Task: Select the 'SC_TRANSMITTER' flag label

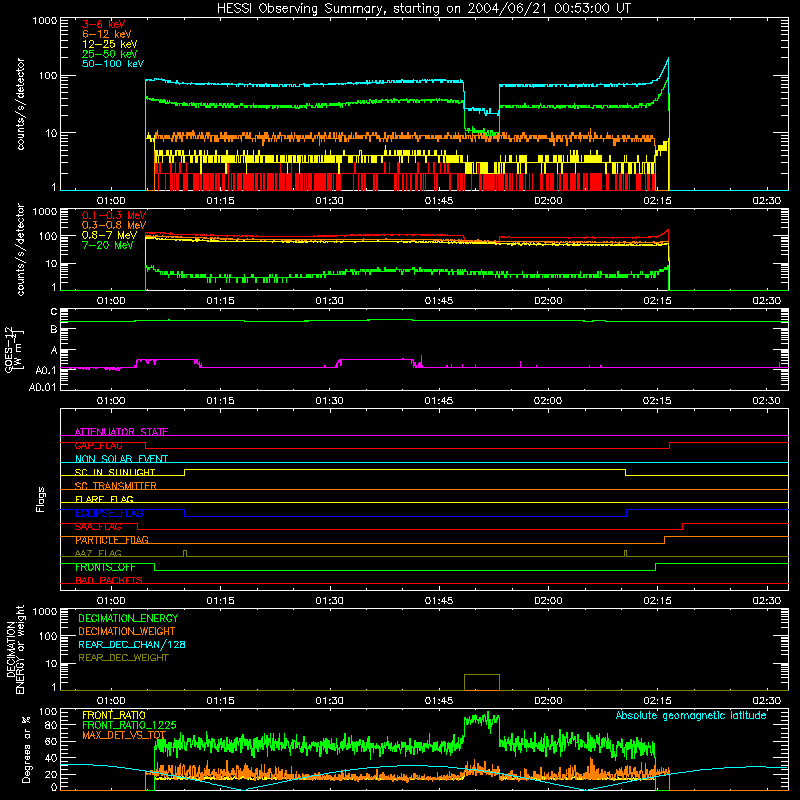Action: (x=115, y=486)
